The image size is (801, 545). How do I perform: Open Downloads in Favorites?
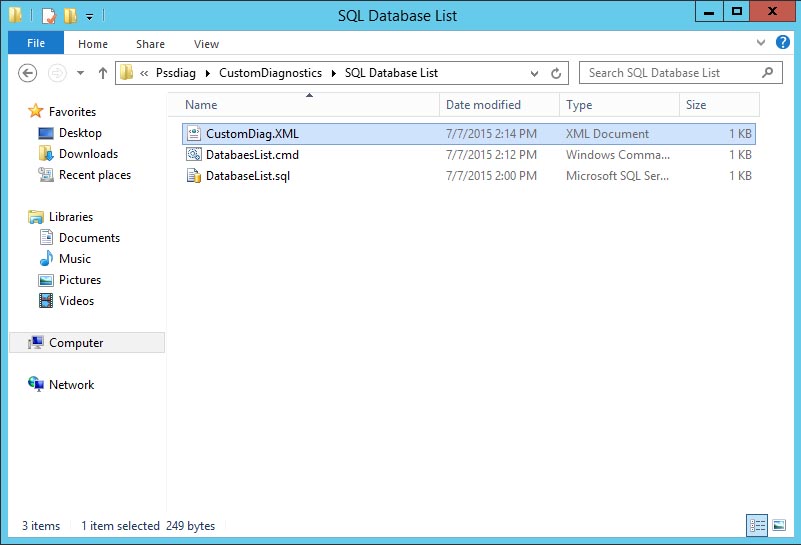(88, 154)
